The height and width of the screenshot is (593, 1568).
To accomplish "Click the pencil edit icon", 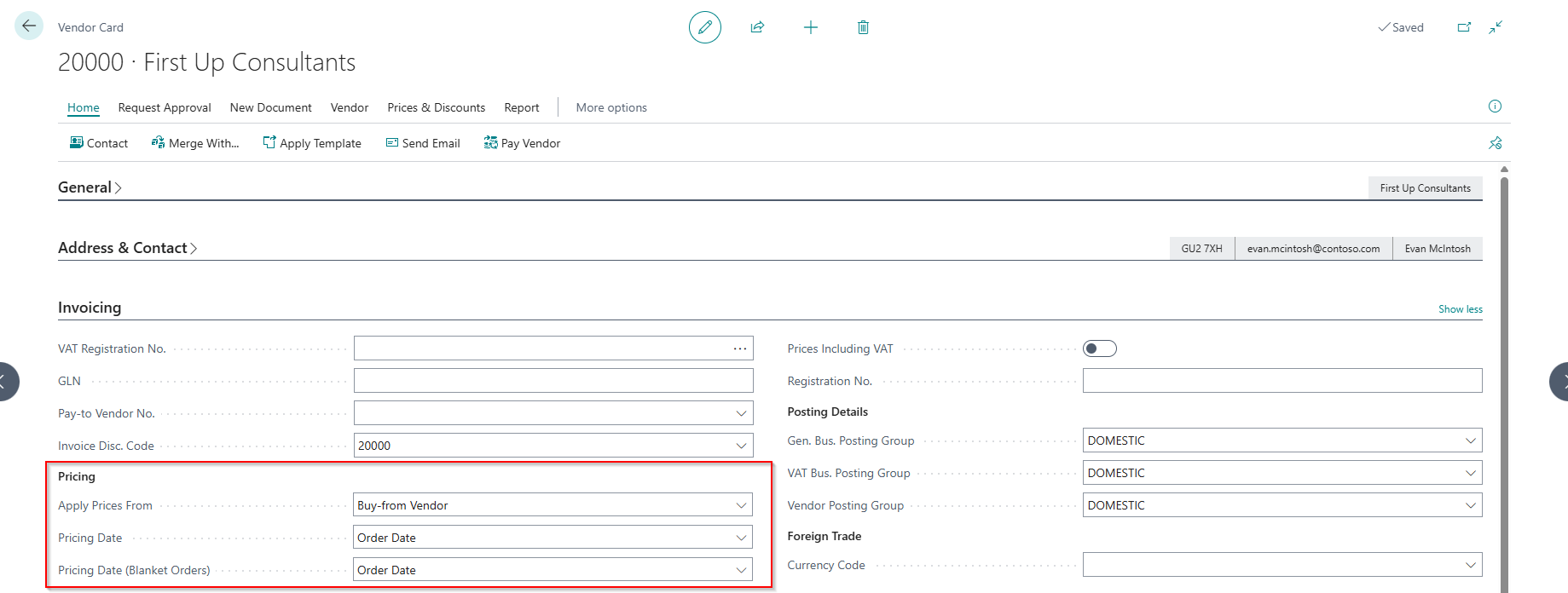I will pyautogui.click(x=704, y=27).
